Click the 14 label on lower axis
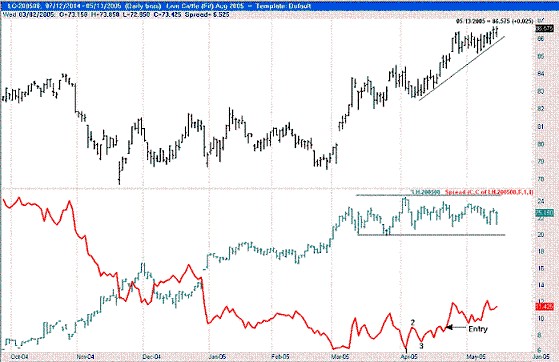 pos(540,285)
